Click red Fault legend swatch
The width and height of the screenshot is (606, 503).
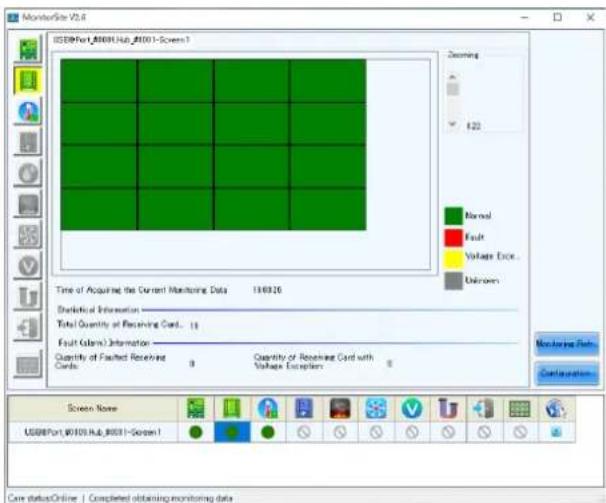[x=453, y=237]
